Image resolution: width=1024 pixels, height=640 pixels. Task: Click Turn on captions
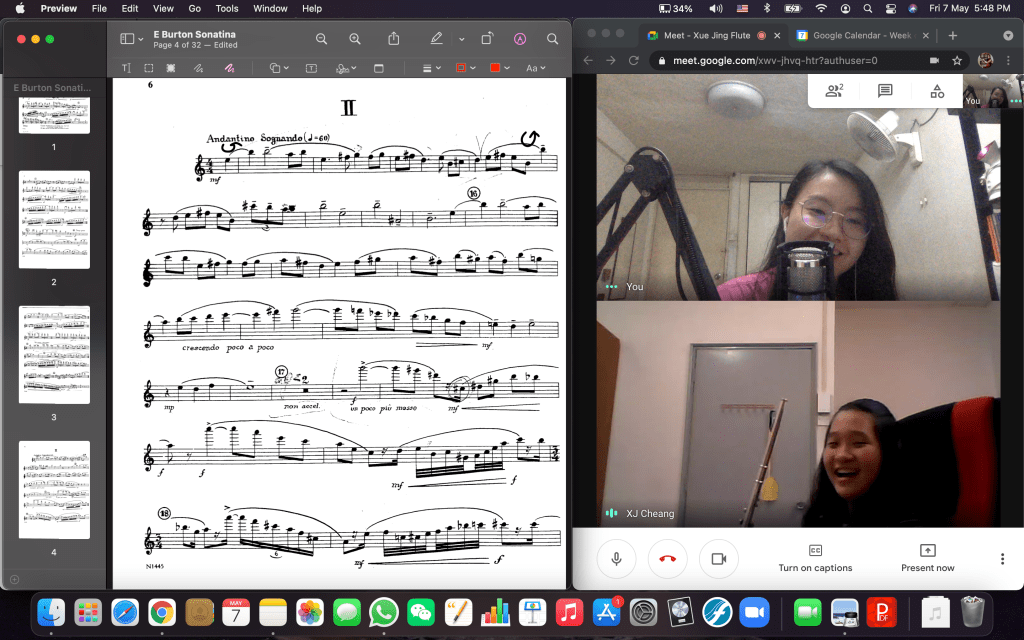click(x=815, y=558)
